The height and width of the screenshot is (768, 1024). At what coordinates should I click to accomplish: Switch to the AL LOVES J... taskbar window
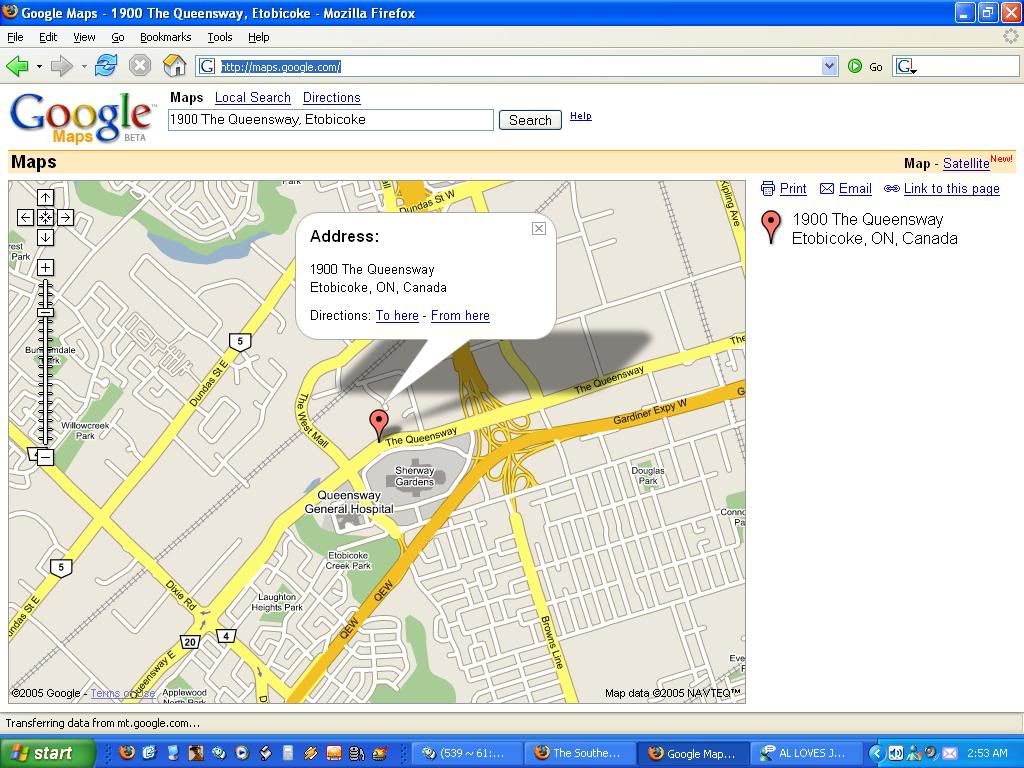tap(805, 753)
